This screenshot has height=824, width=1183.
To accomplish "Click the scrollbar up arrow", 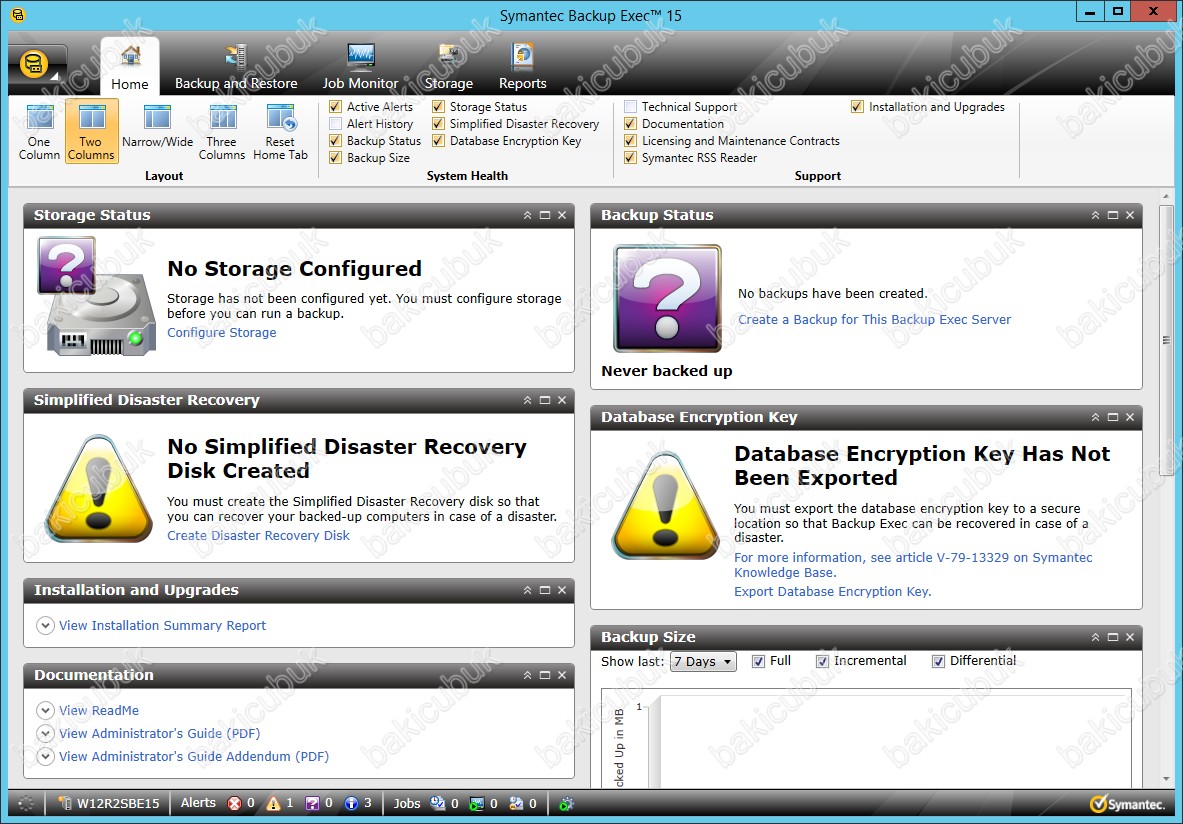I will point(1166,197).
